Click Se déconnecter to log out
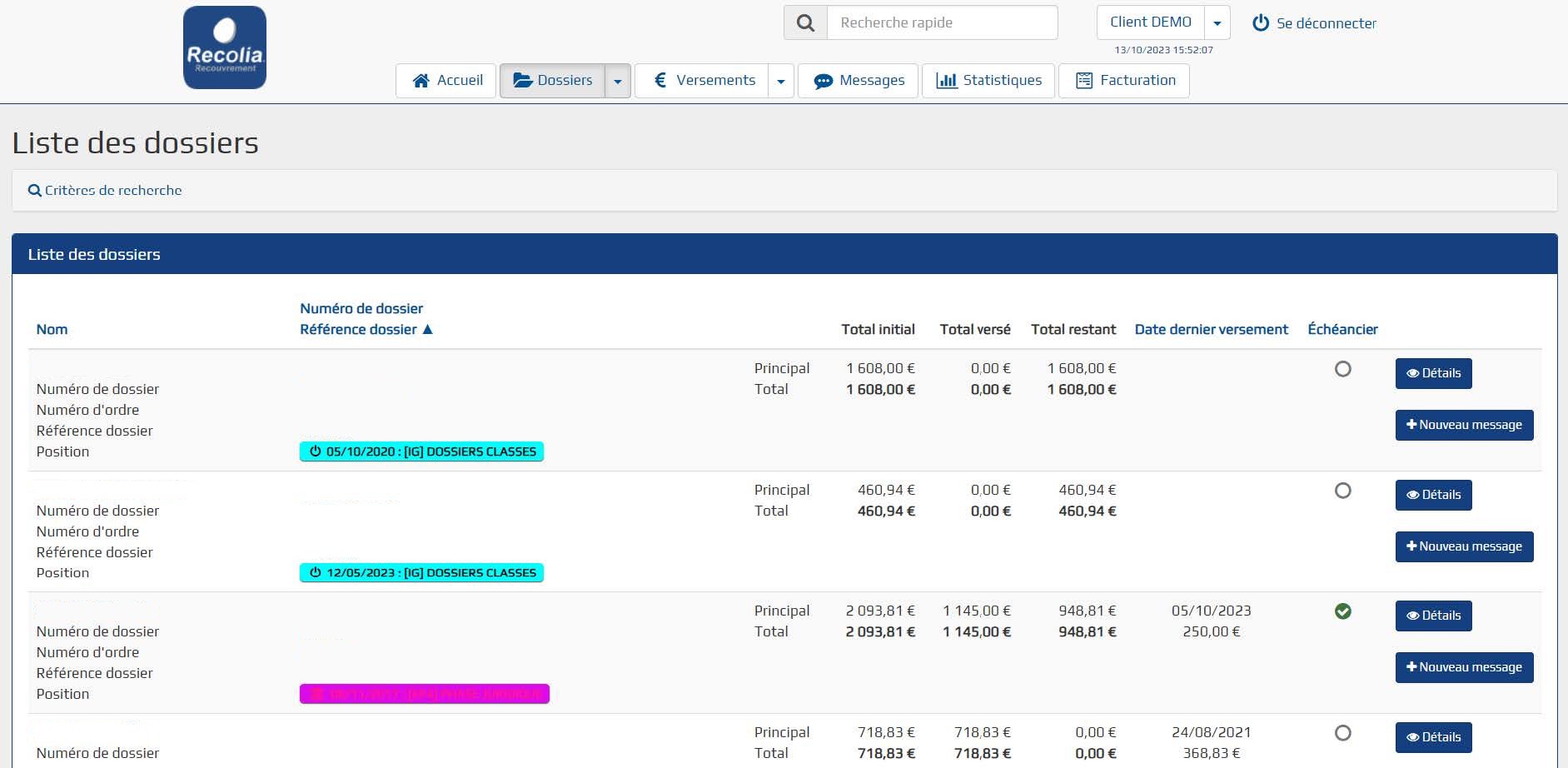The height and width of the screenshot is (768, 1568). point(1314,23)
